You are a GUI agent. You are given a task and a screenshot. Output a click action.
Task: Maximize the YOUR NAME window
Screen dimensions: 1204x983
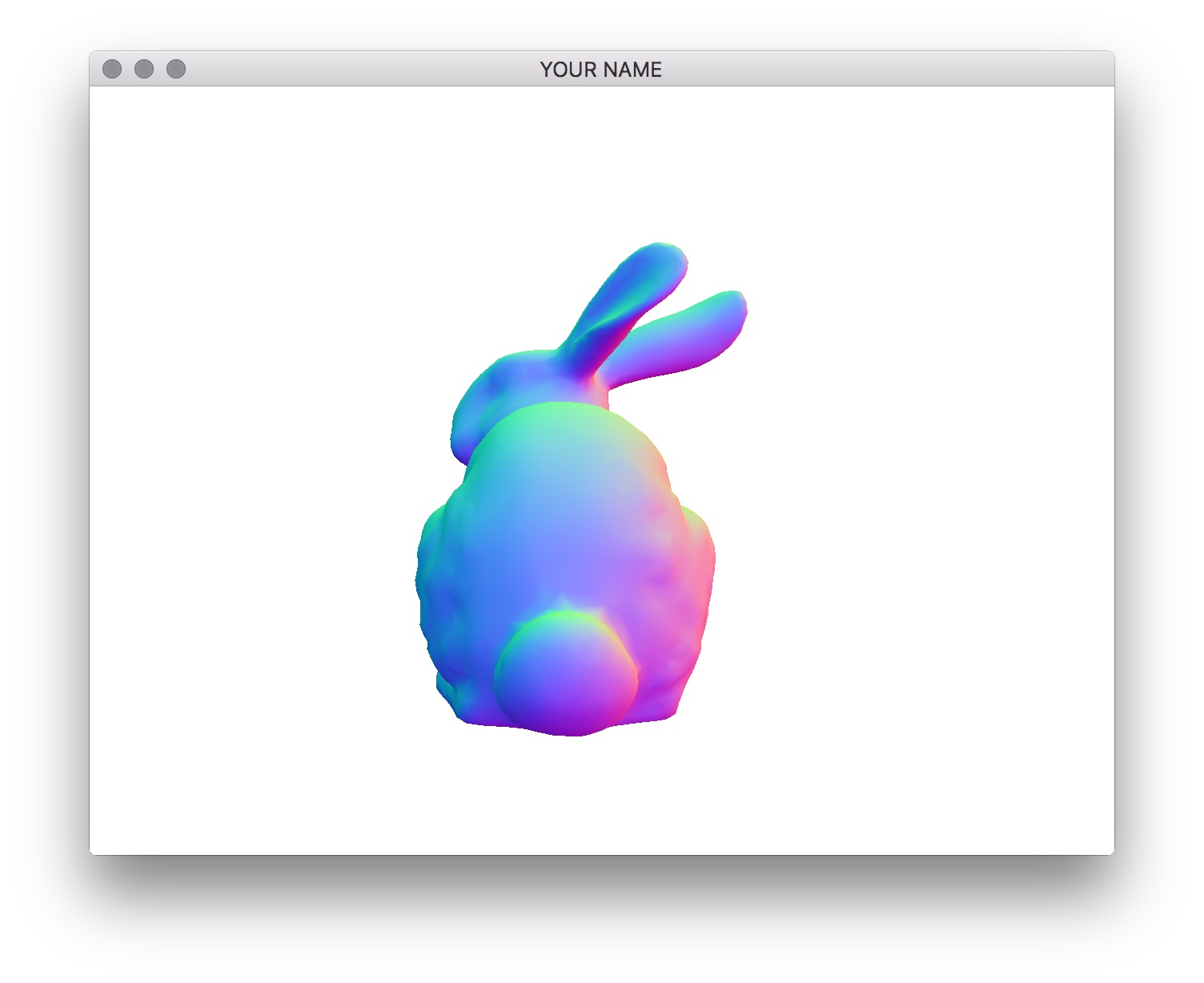pyautogui.click(x=176, y=69)
